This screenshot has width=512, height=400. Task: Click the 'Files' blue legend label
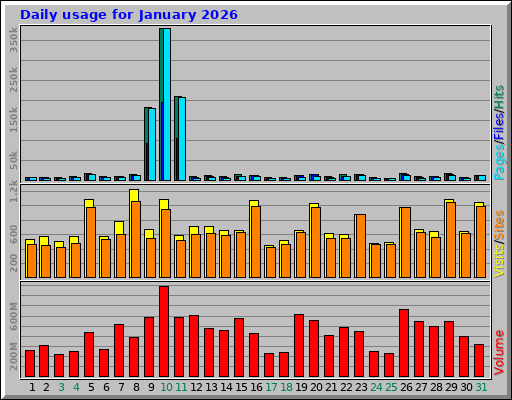499,127
